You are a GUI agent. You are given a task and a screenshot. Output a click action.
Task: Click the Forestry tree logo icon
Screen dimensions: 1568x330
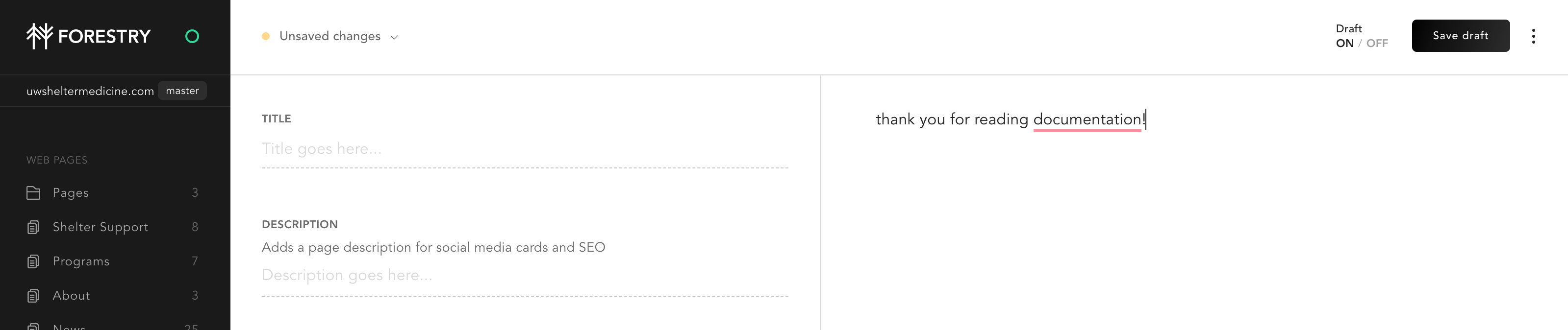pos(40,36)
